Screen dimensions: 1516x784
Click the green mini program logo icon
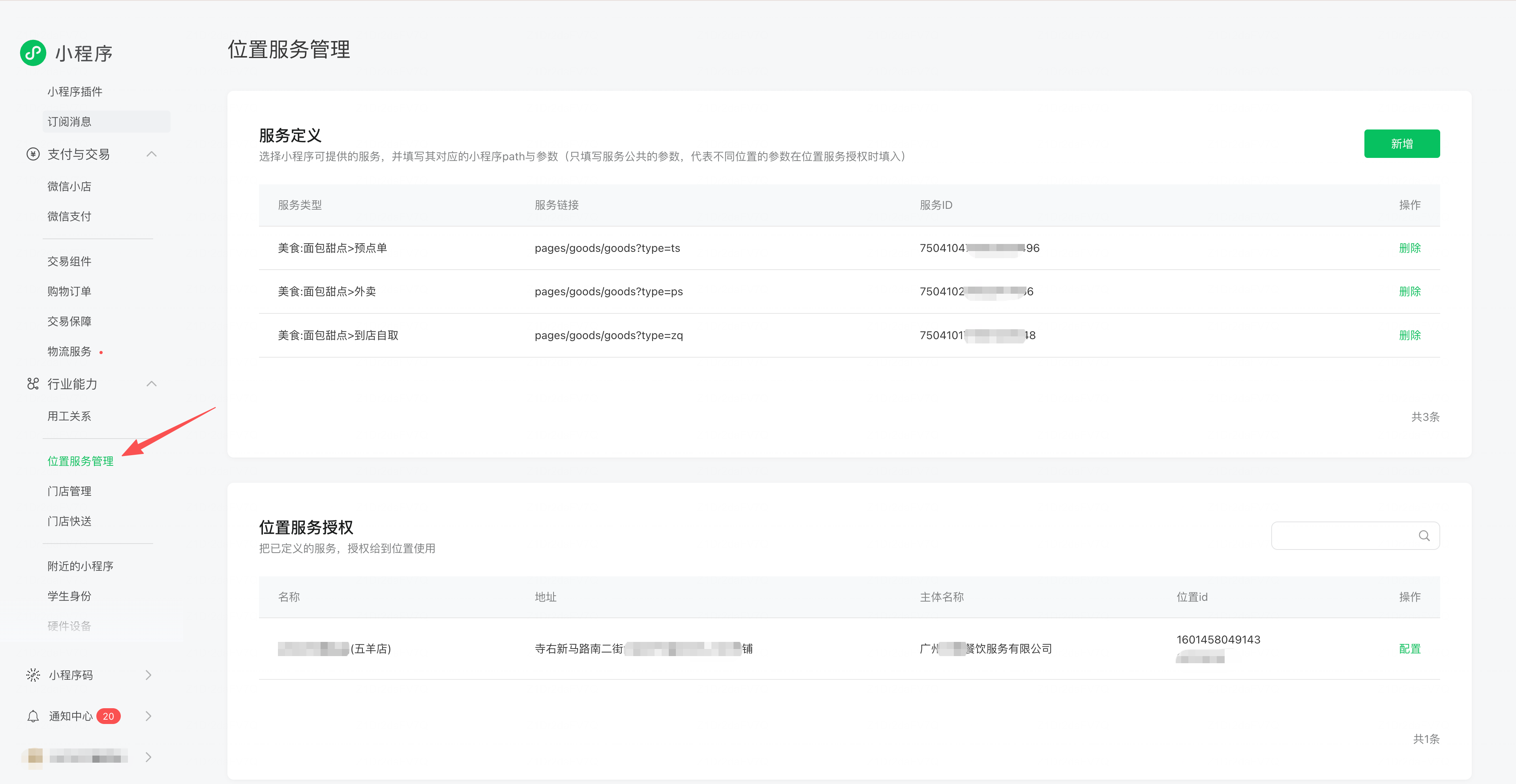pyautogui.click(x=33, y=53)
